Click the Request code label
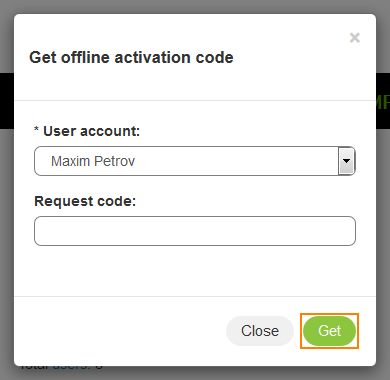The width and height of the screenshot is (390, 380). tap(85, 201)
